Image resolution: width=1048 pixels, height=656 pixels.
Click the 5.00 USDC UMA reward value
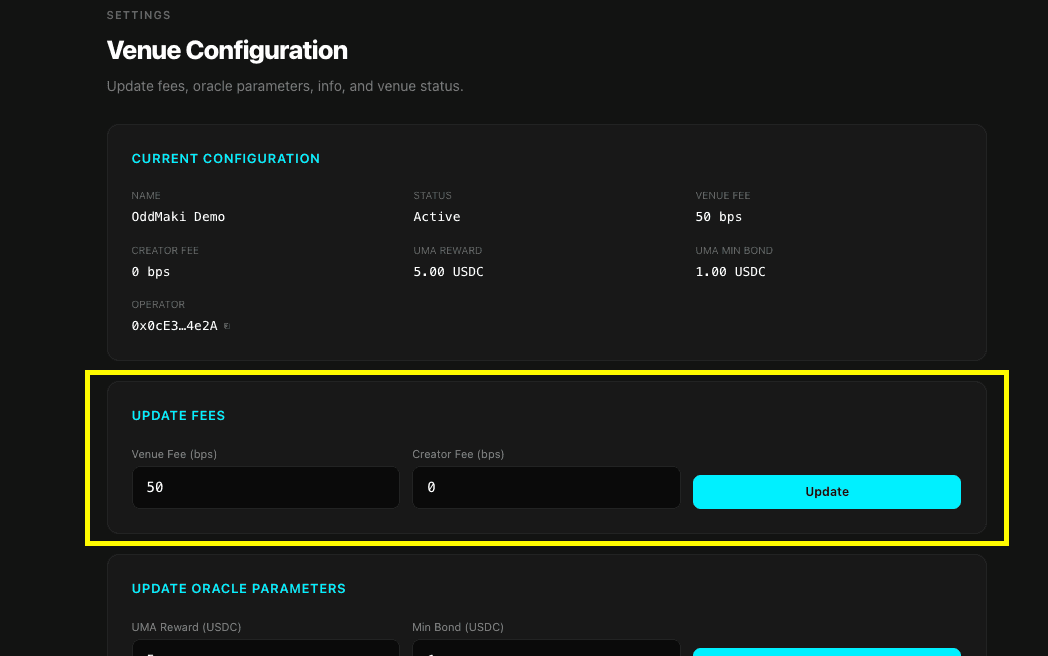(x=448, y=271)
